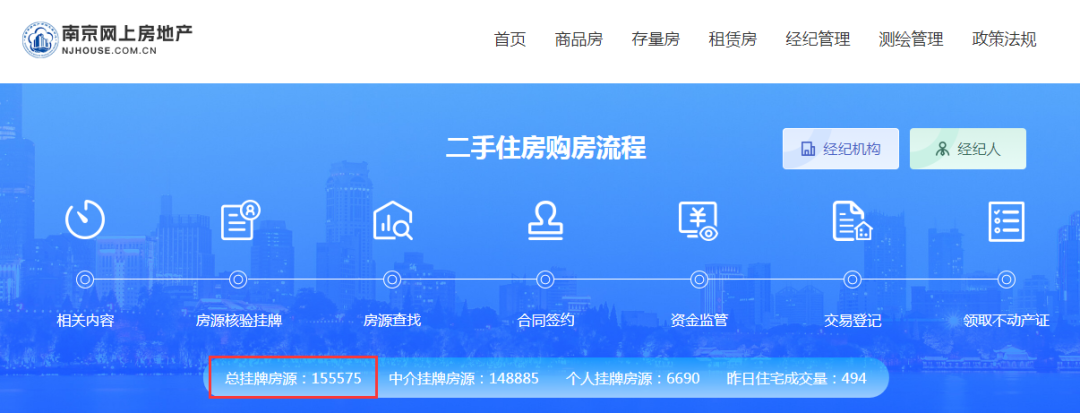Viewport: 1080px width, 413px height.
Task: Click the yen monitor icon above 资金监管
Action: click(698, 221)
